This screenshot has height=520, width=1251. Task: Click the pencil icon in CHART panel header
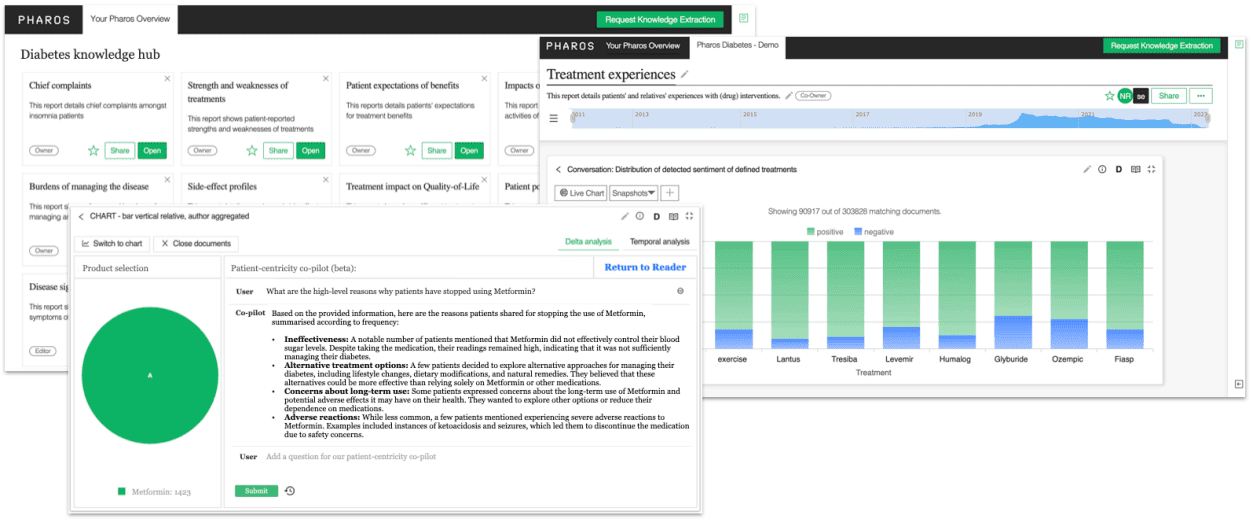point(625,216)
